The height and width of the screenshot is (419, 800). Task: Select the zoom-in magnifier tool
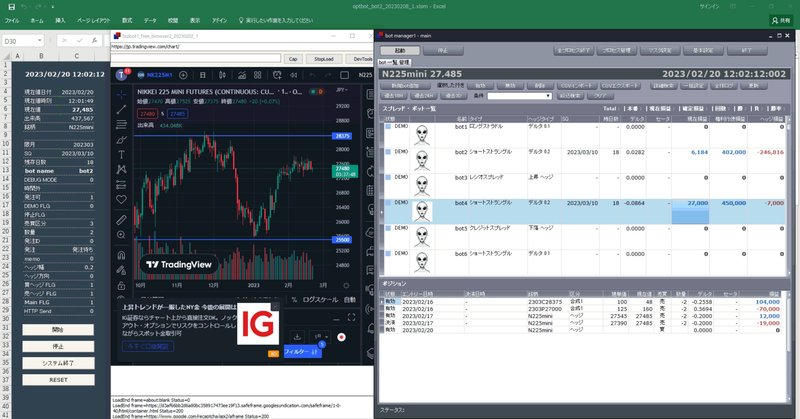(121, 235)
